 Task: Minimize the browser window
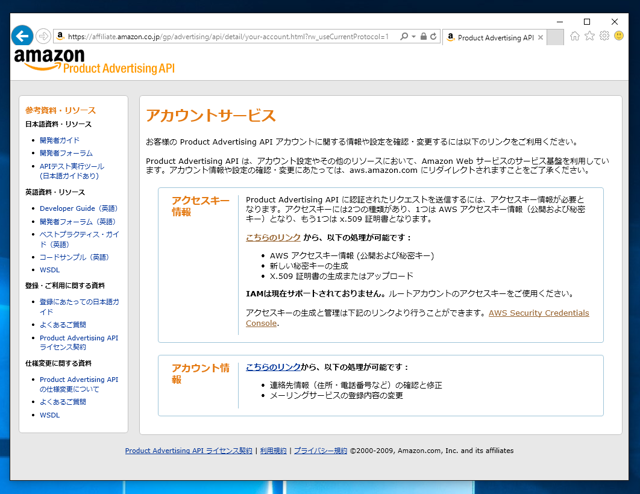(560, 22)
